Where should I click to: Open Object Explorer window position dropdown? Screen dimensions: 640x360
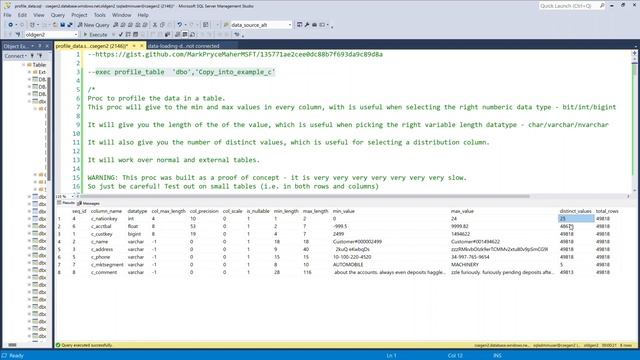tap(33, 46)
